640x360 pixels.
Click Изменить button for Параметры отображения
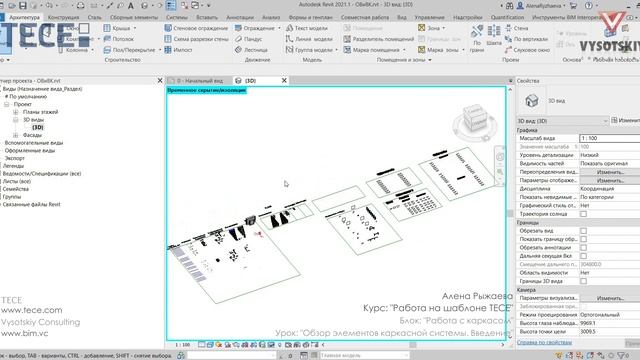pyautogui.click(x=610, y=180)
